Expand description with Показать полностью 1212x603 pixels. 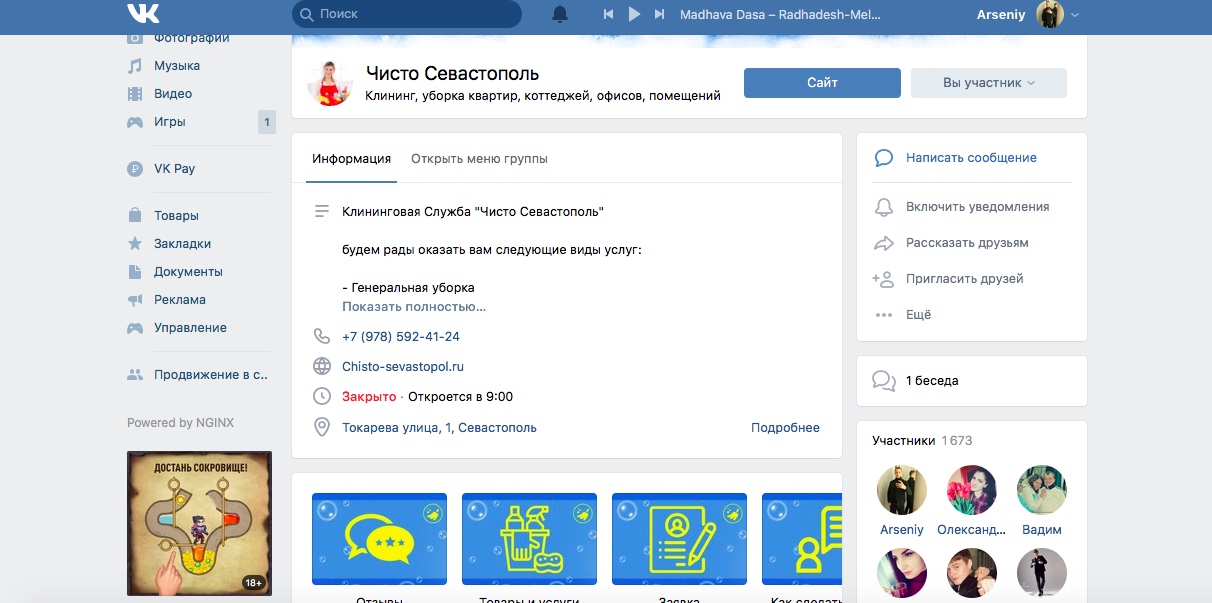[414, 307]
